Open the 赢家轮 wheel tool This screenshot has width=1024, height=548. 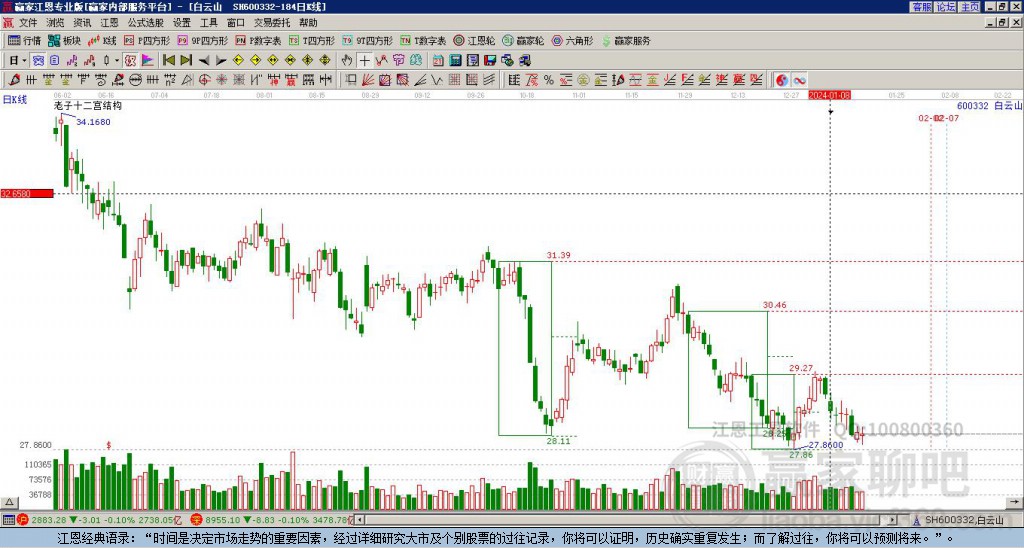523,40
